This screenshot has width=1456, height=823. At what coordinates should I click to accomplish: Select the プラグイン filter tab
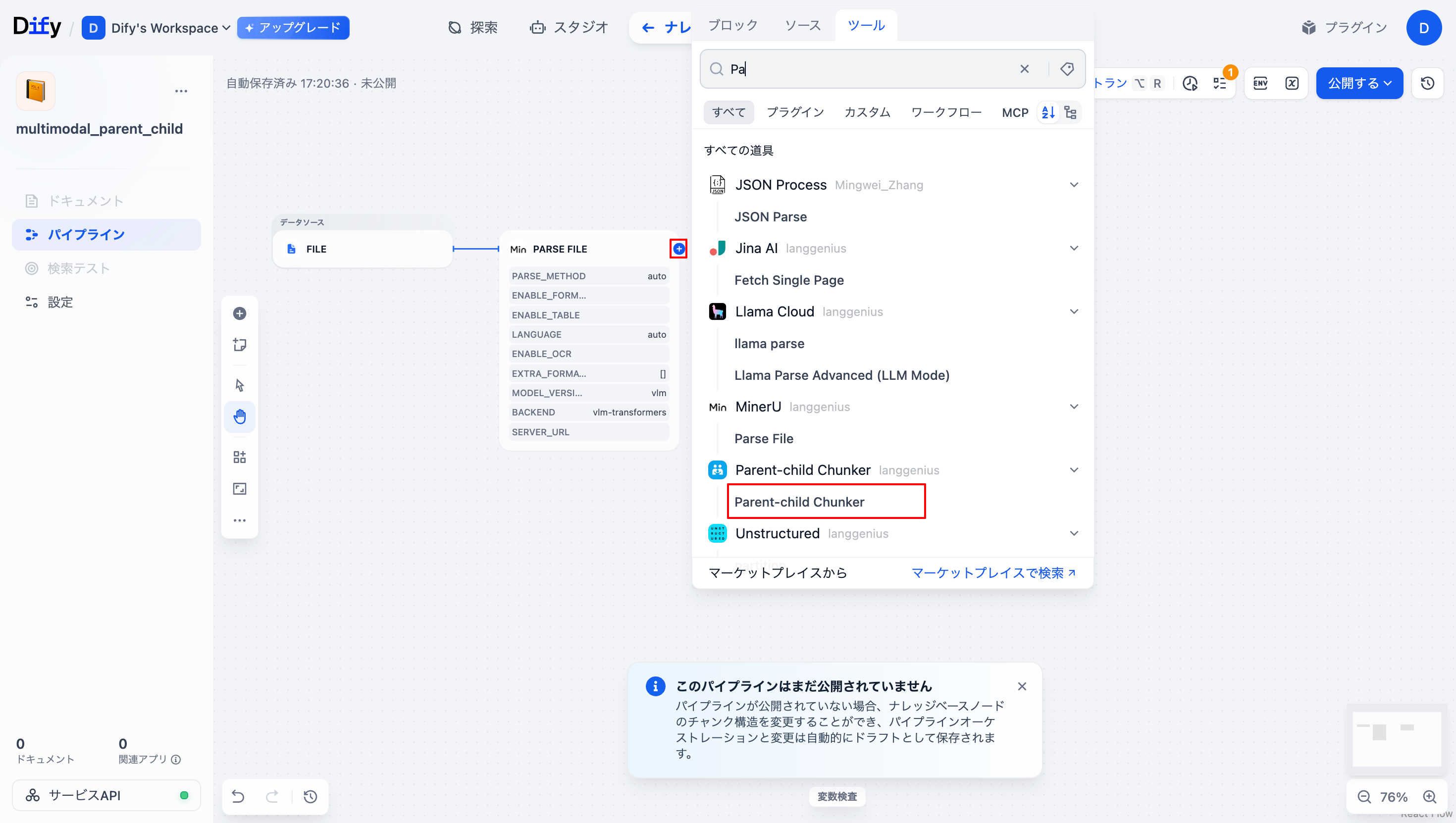point(795,112)
